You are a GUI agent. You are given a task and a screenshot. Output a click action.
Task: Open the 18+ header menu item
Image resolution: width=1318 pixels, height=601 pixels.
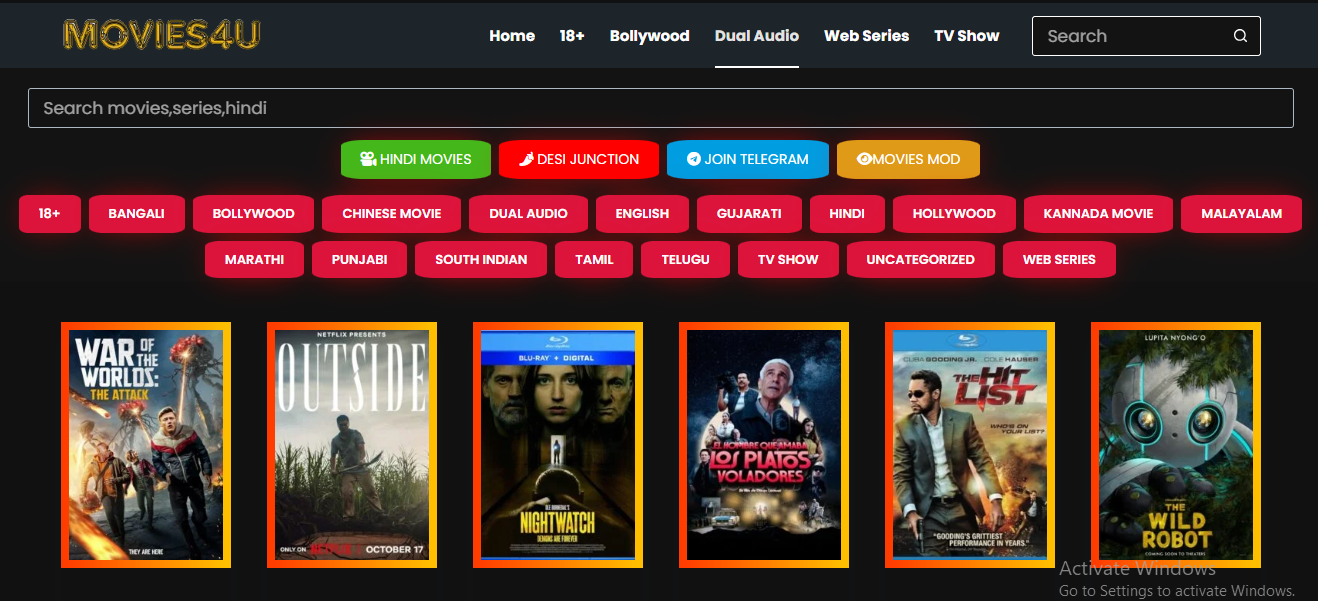point(572,36)
